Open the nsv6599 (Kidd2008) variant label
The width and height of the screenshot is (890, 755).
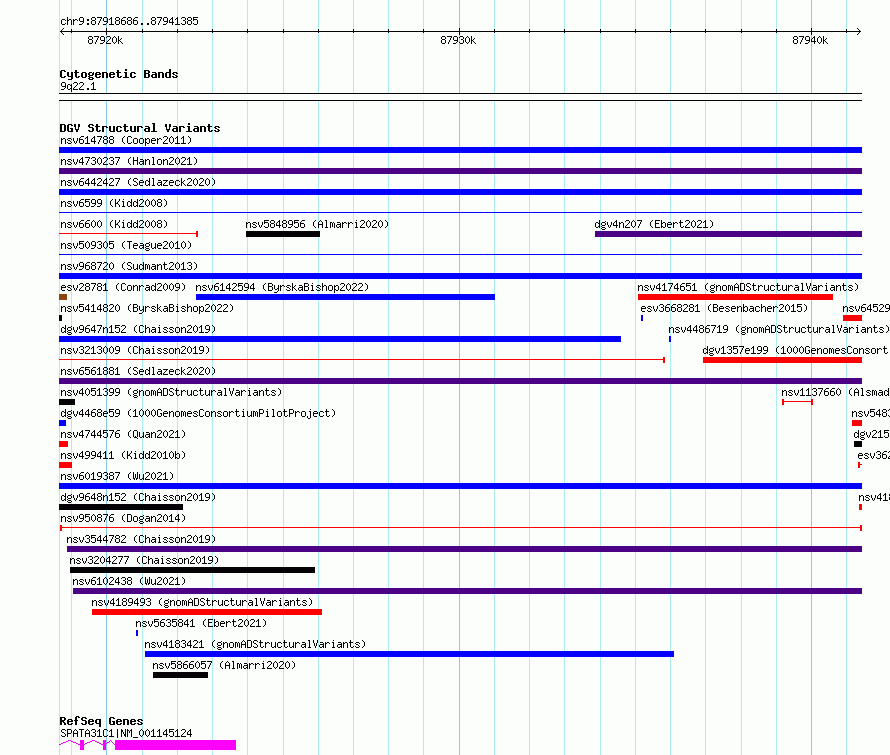[x=114, y=203]
